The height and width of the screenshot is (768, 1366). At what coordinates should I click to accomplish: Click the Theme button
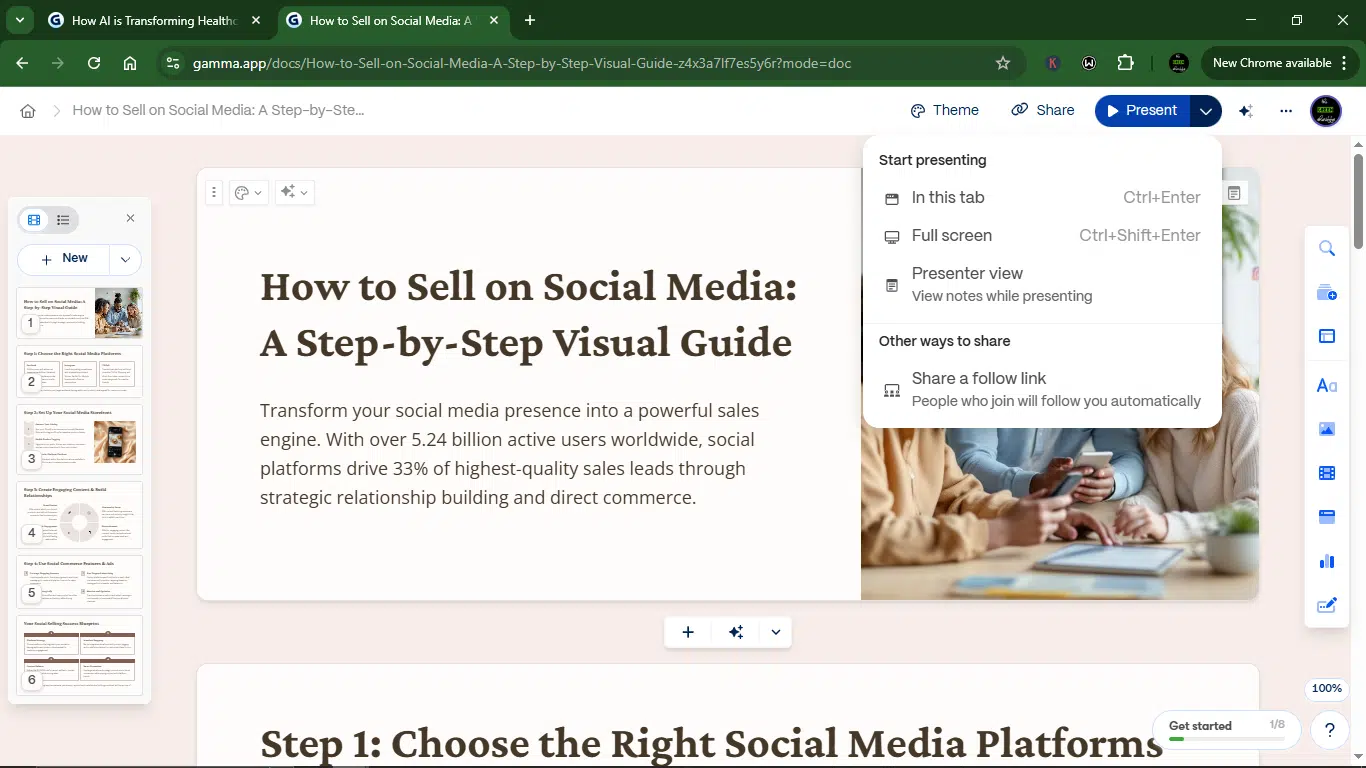pos(945,111)
